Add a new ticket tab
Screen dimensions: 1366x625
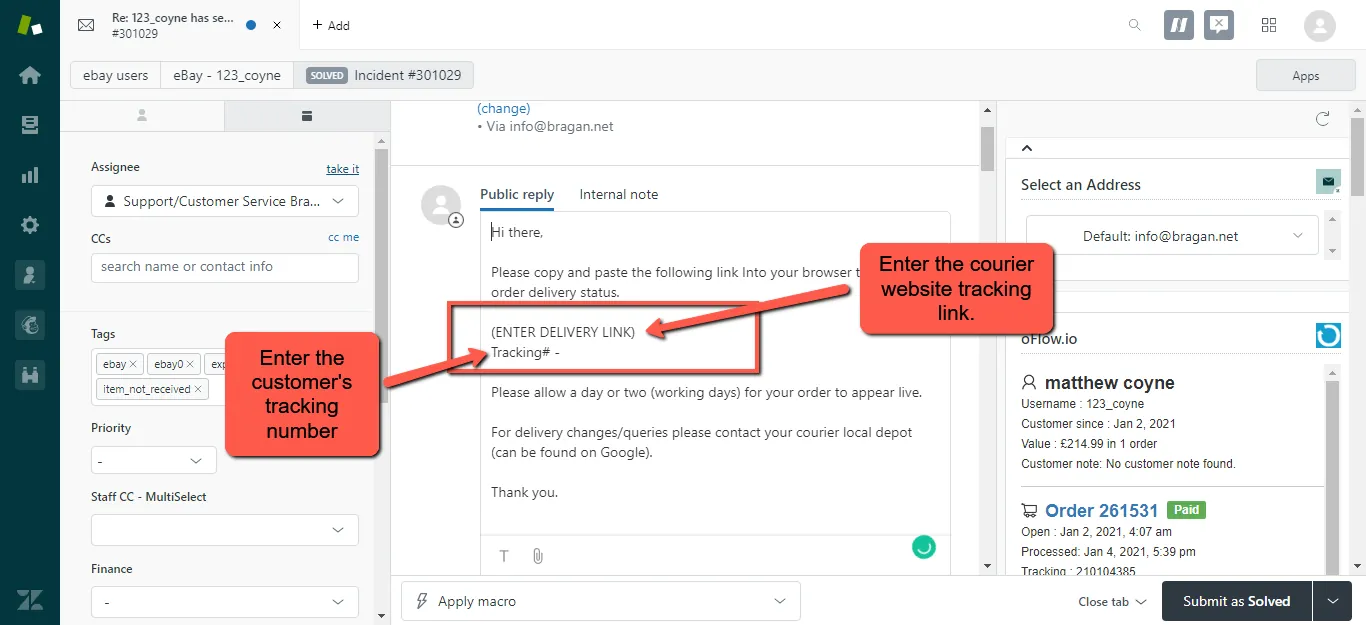pyautogui.click(x=331, y=25)
